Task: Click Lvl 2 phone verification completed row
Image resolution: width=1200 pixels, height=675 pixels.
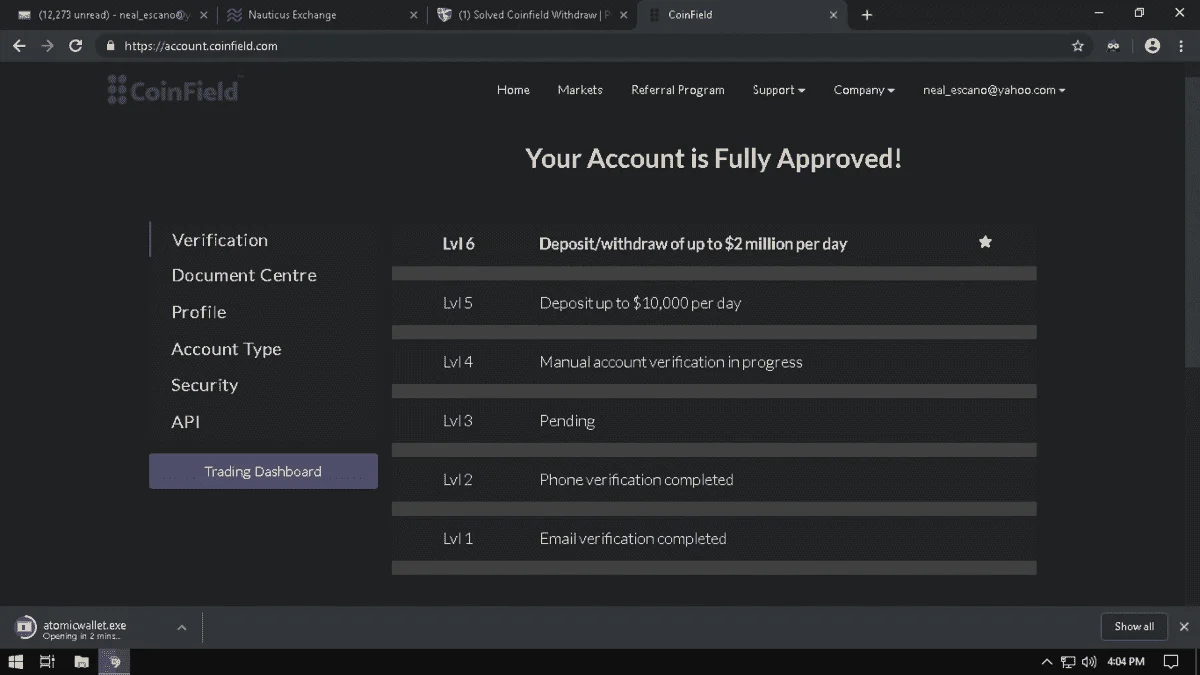Action: click(x=714, y=480)
